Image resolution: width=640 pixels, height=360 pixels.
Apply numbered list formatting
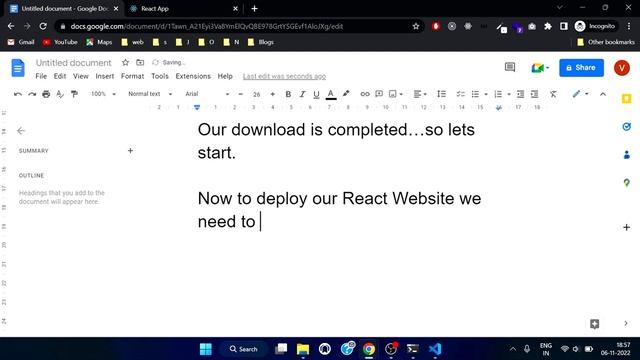click(498, 94)
